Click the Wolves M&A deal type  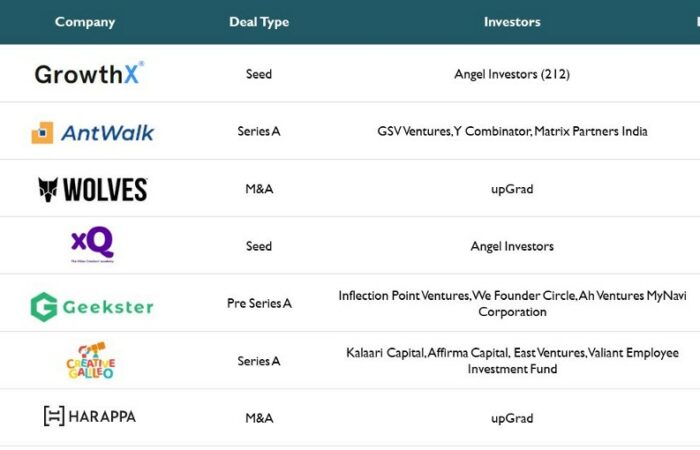(258, 189)
